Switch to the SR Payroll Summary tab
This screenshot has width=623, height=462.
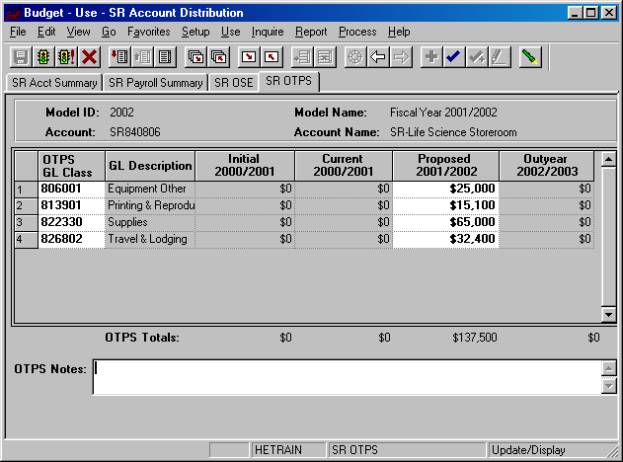155,83
